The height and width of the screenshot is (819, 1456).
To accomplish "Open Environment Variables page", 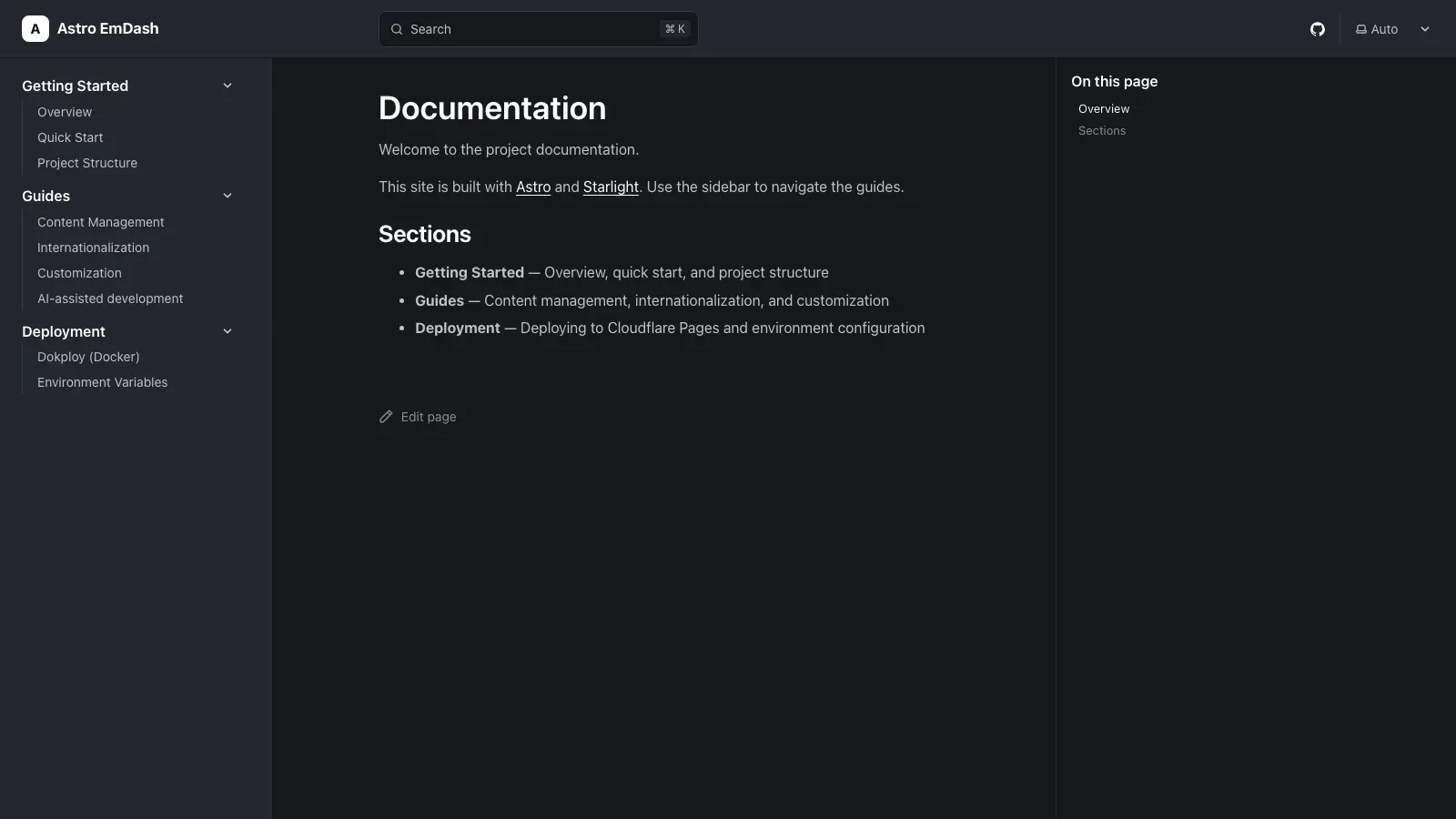I will (102, 382).
